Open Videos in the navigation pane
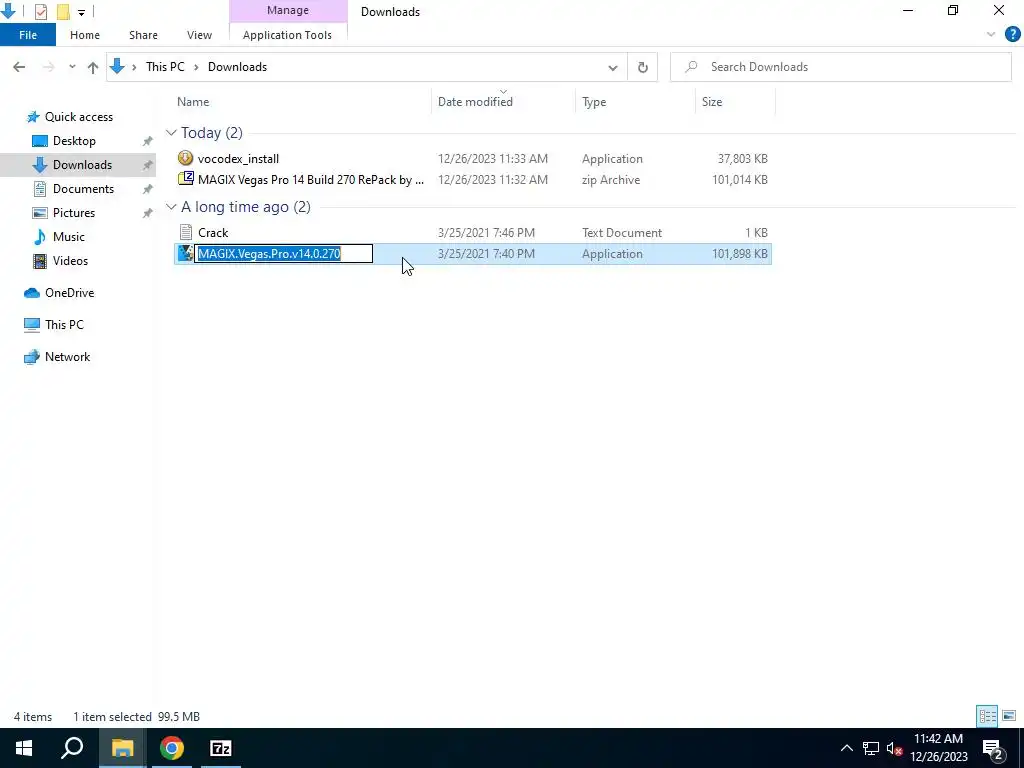Image resolution: width=1024 pixels, height=768 pixels. (70, 261)
